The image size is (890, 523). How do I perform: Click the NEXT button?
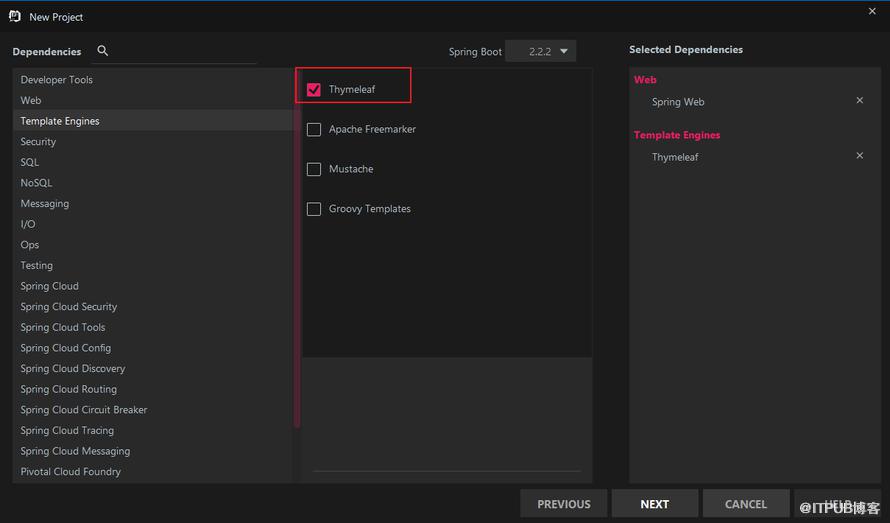[x=654, y=504]
